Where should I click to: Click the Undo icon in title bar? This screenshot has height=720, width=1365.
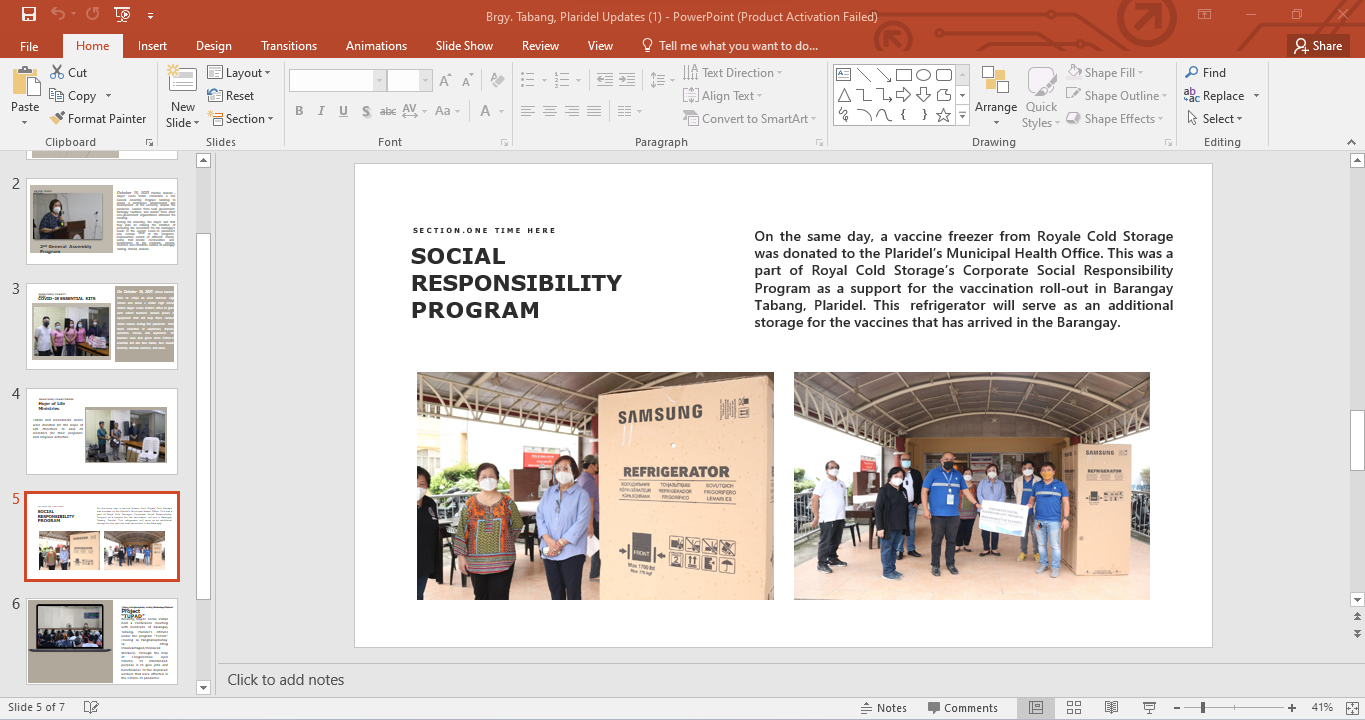point(58,15)
